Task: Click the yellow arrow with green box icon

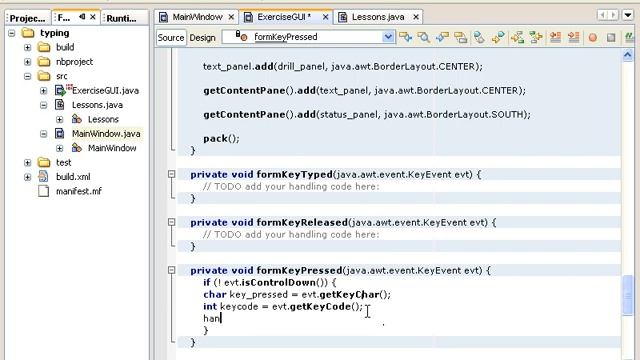Action: (x=517, y=37)
